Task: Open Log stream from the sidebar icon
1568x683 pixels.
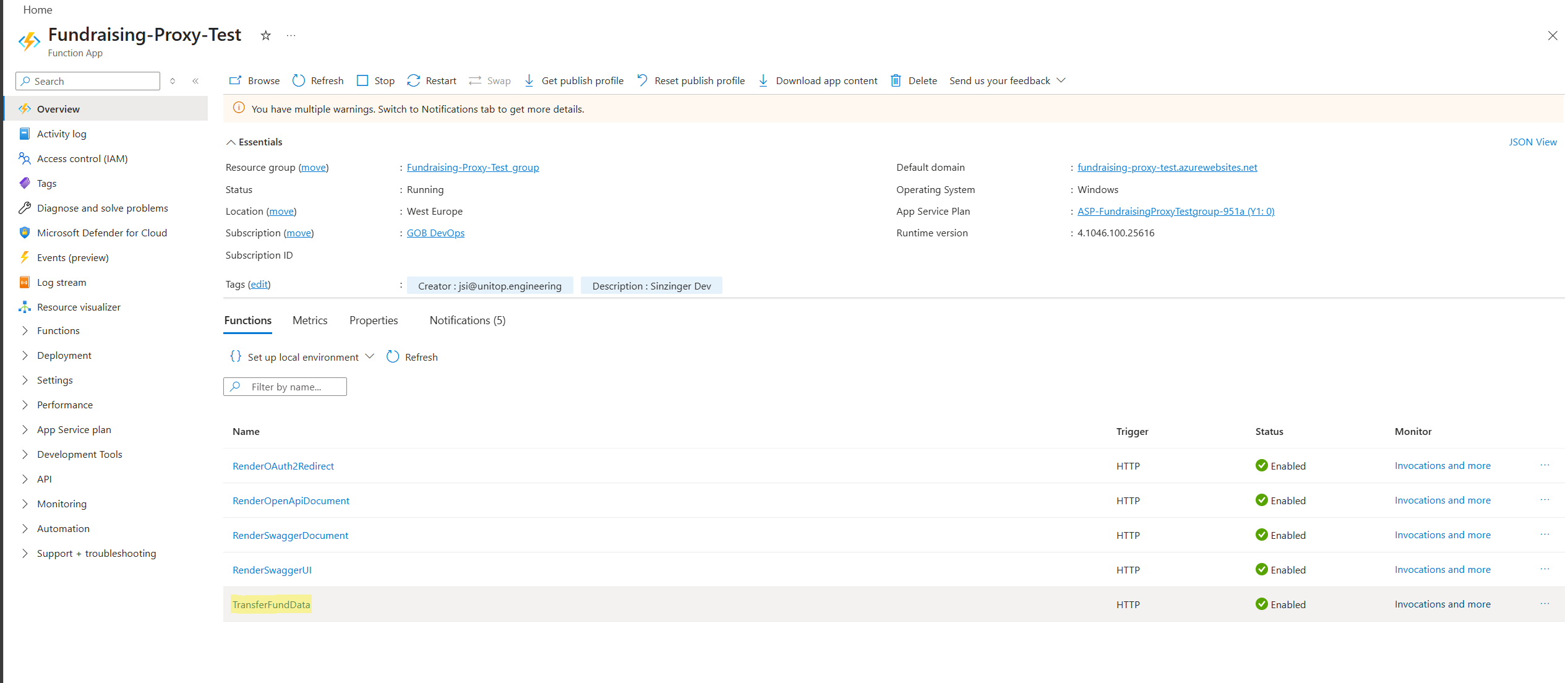Action: (x=24, y=282)
